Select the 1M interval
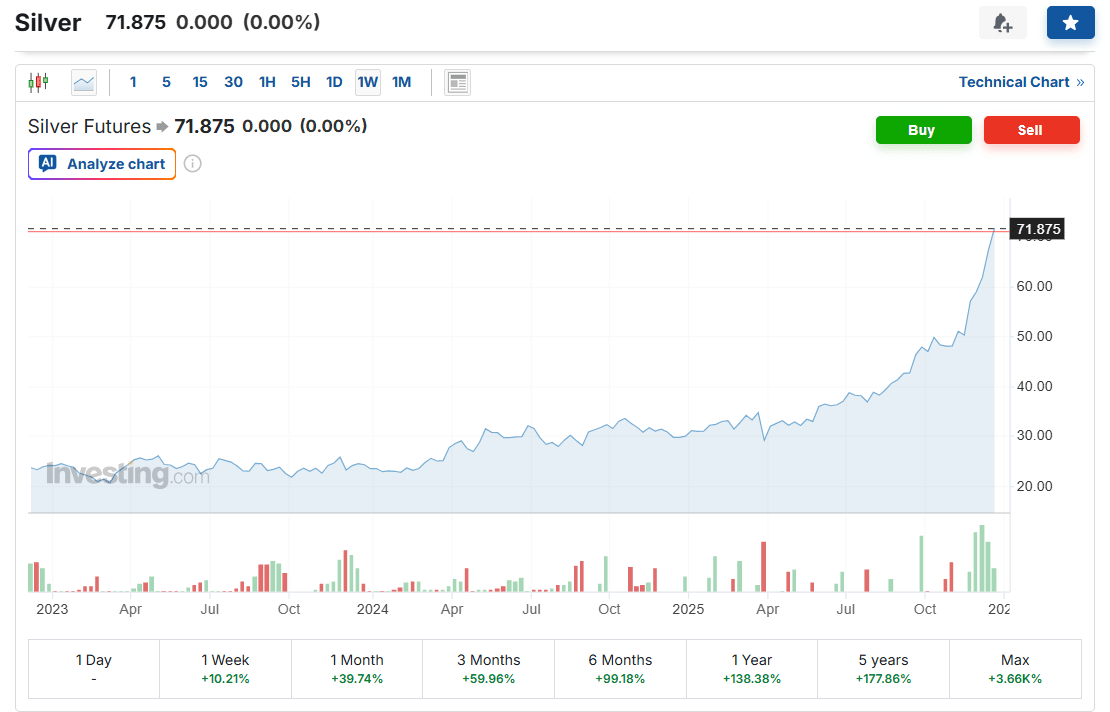This screenshot has width=1110, height=712. point(401,82)
